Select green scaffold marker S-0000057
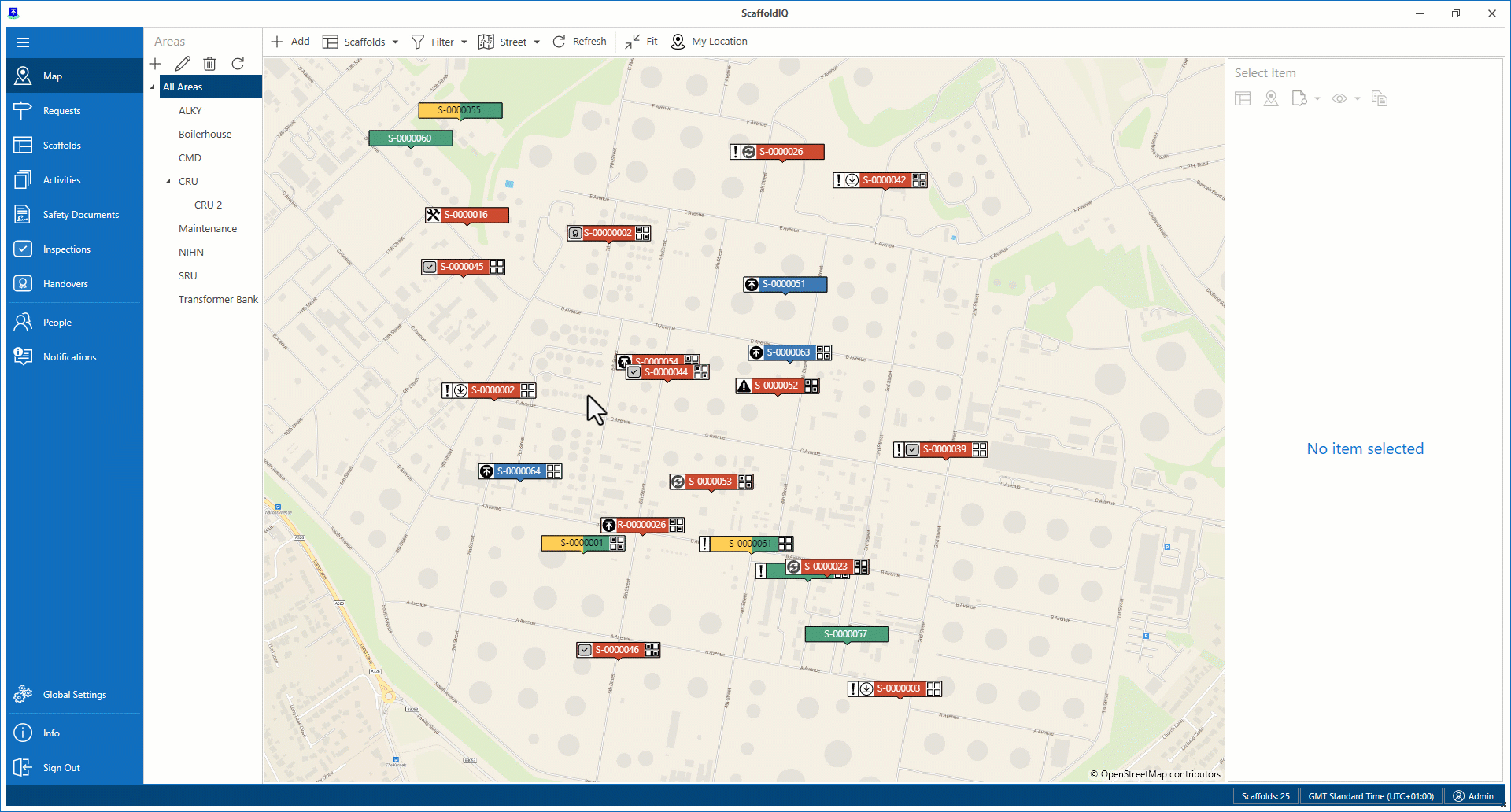 (x=846, y=634)
